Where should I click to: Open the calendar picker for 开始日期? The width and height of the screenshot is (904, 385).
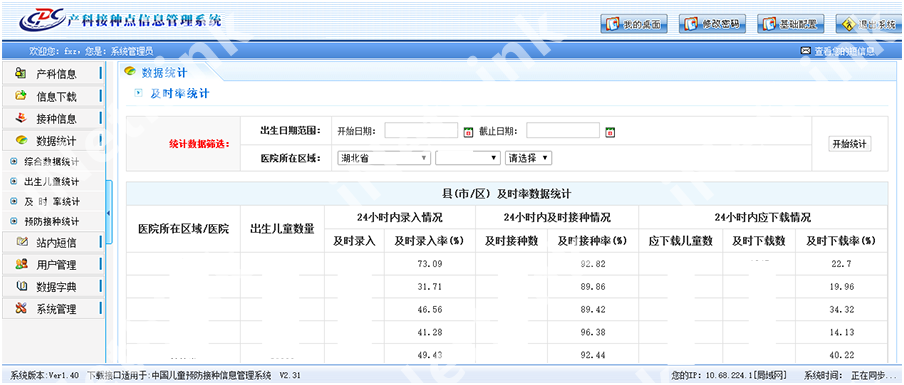468,132
